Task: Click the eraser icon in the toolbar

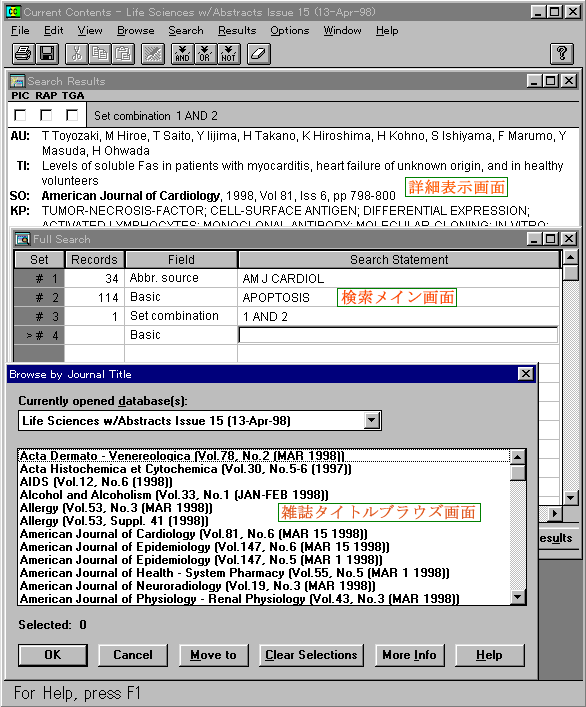Action: (259, 54)
